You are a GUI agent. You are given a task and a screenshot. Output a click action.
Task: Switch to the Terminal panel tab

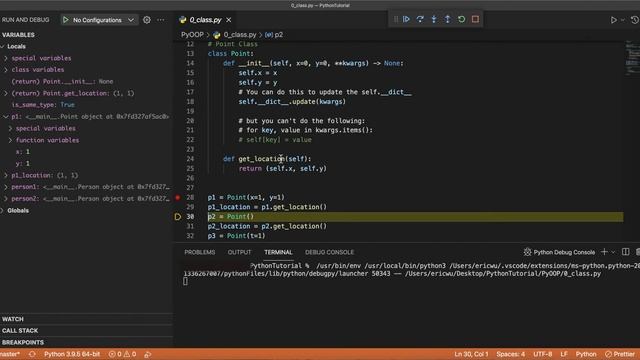278,252
